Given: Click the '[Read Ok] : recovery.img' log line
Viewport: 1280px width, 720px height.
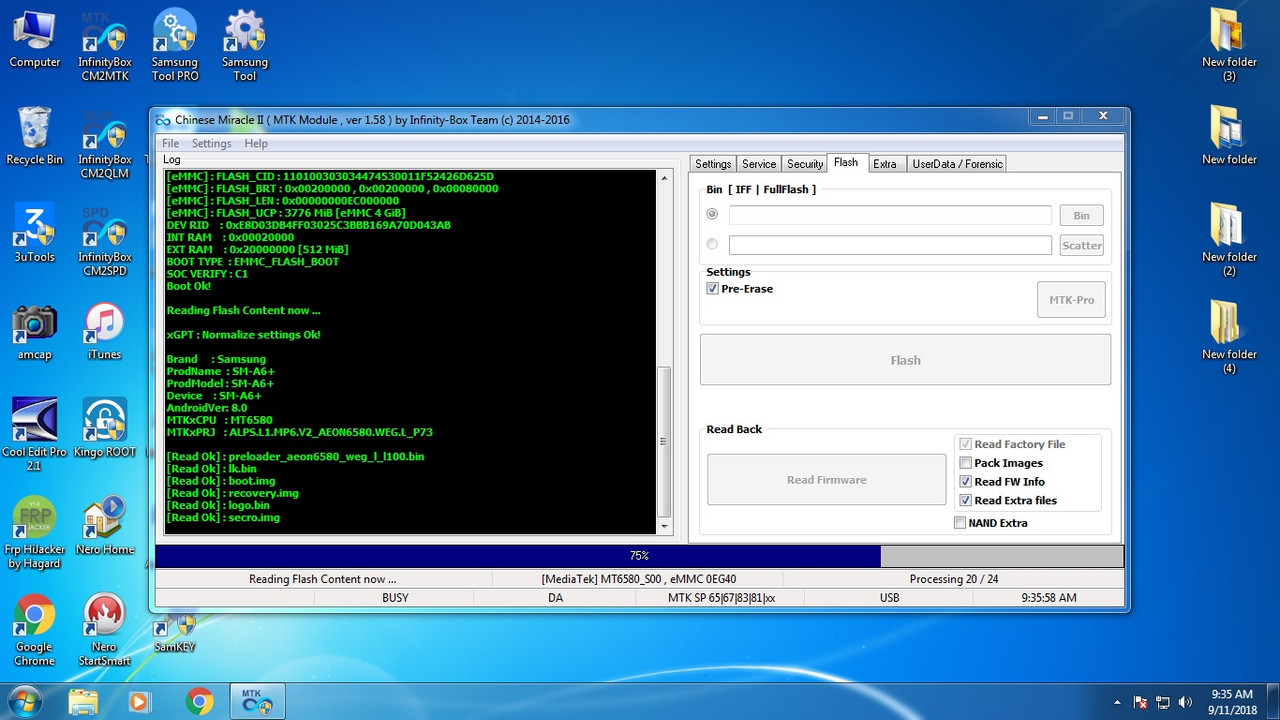Looking at the screenshot, I should [233, 493].
